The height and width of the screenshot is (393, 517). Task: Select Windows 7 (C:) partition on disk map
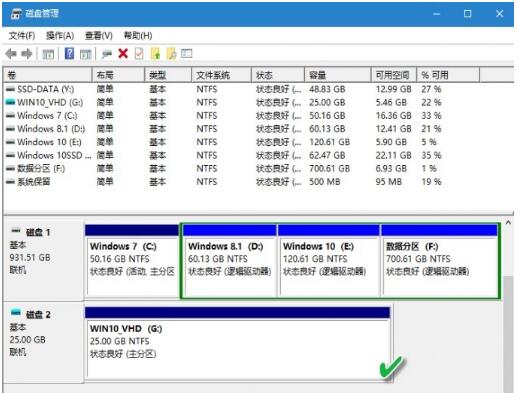point(132,260)
